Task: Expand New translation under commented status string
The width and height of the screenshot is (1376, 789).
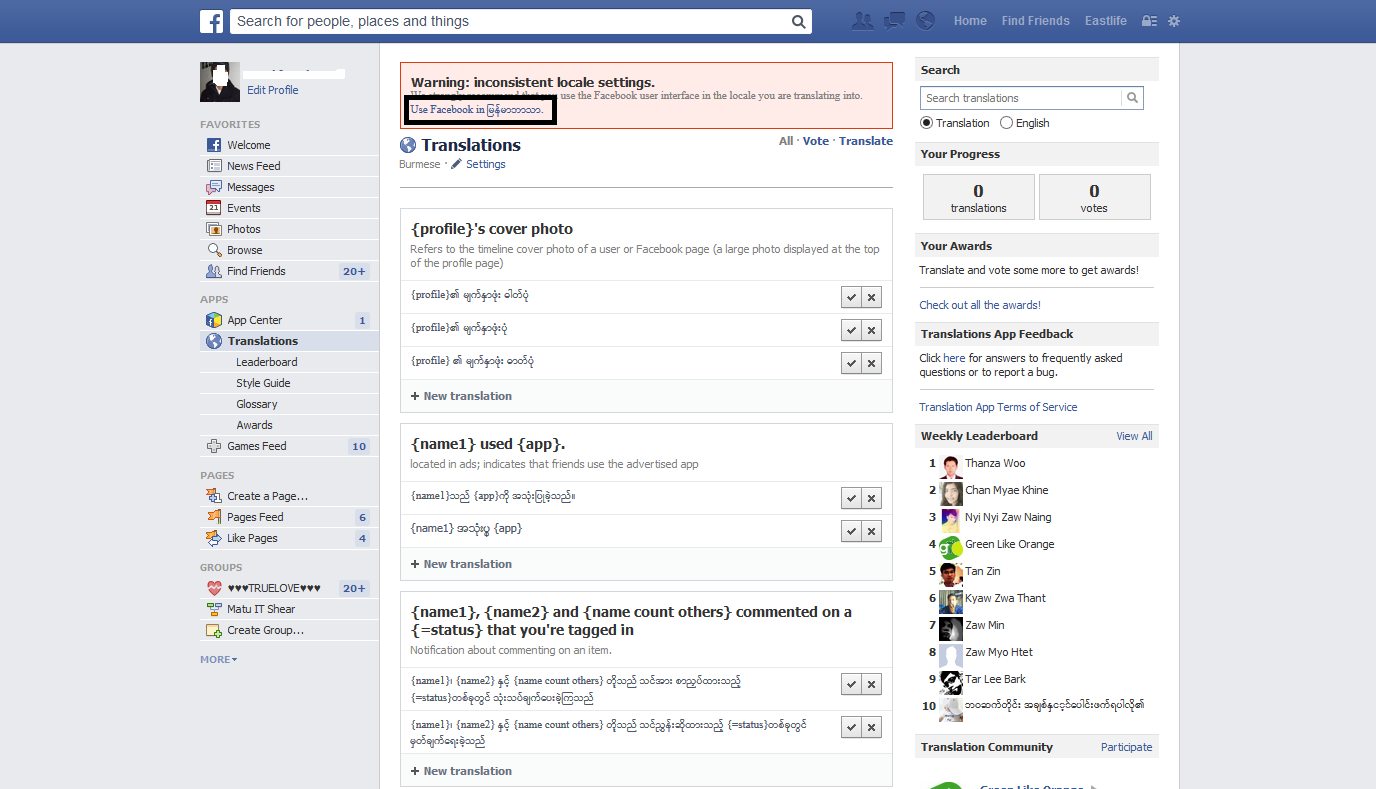Action: (461, 771)
